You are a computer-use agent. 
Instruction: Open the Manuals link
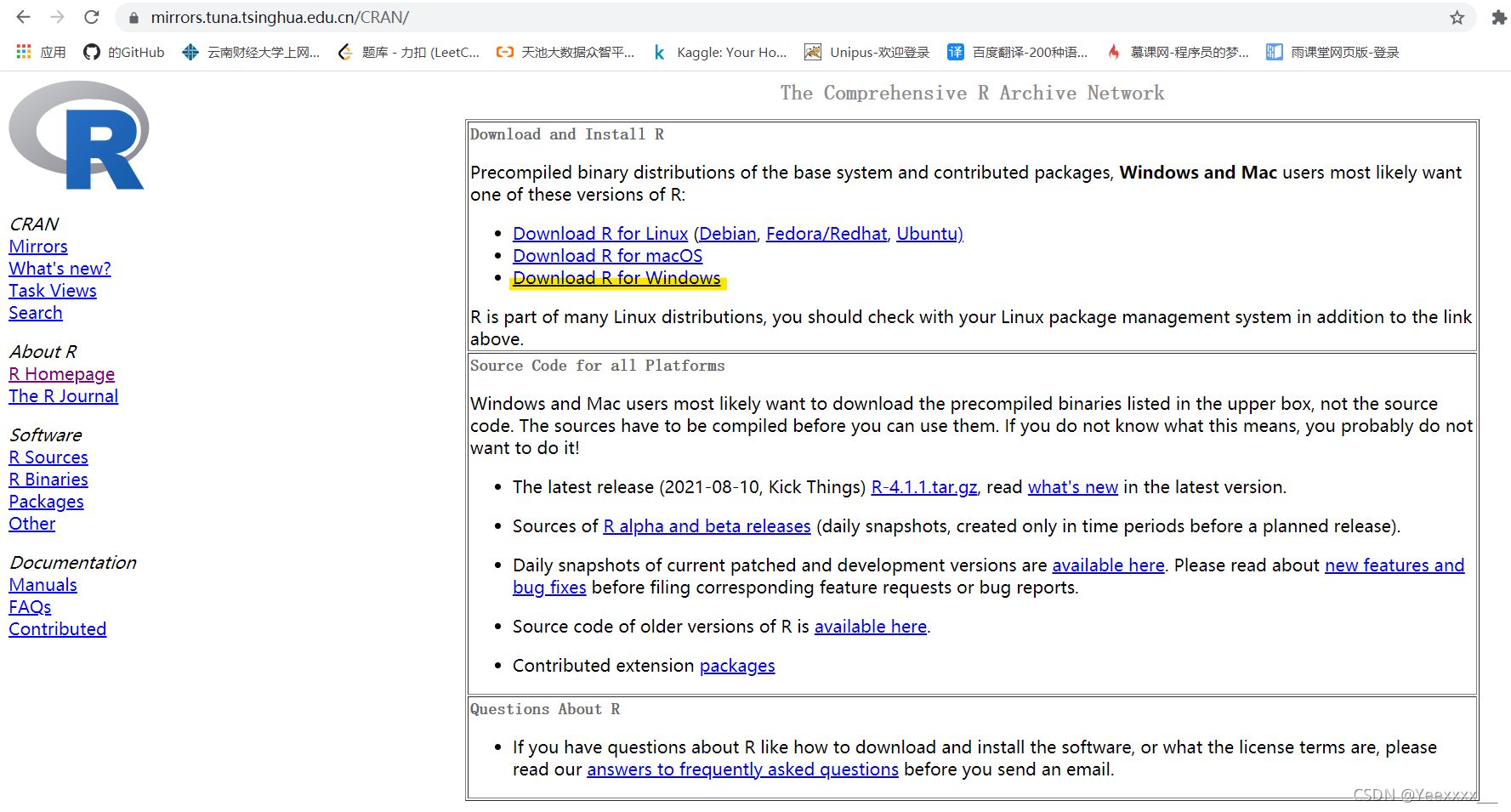coord(43,585)
